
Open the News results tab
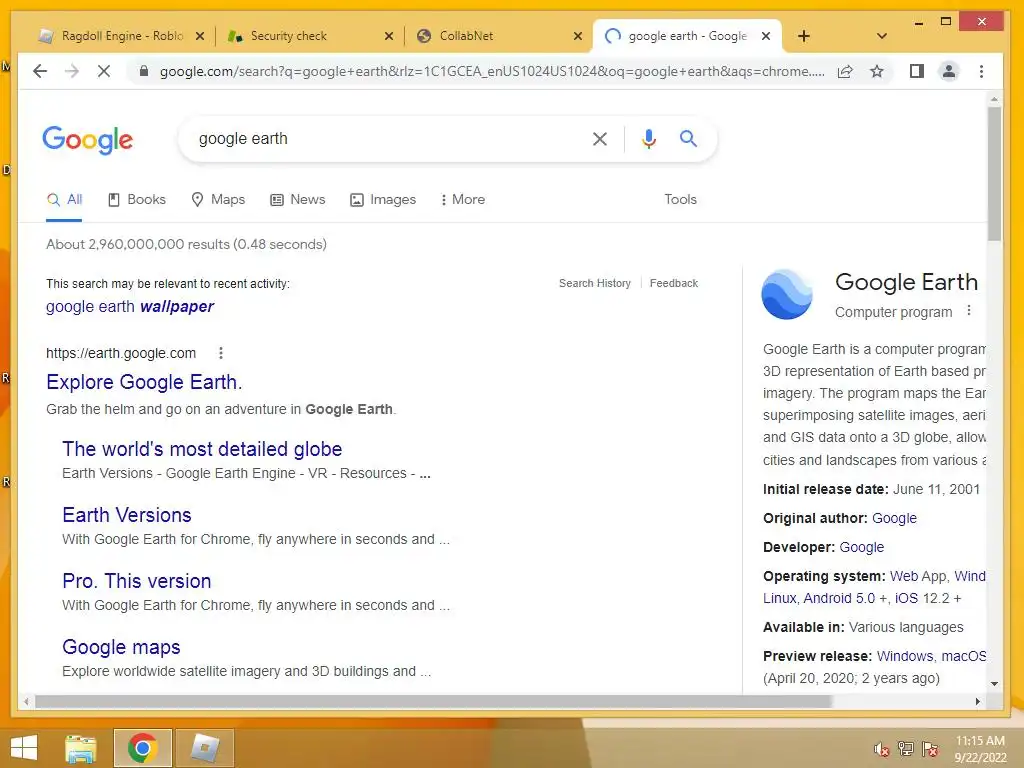tap(298, 199)
